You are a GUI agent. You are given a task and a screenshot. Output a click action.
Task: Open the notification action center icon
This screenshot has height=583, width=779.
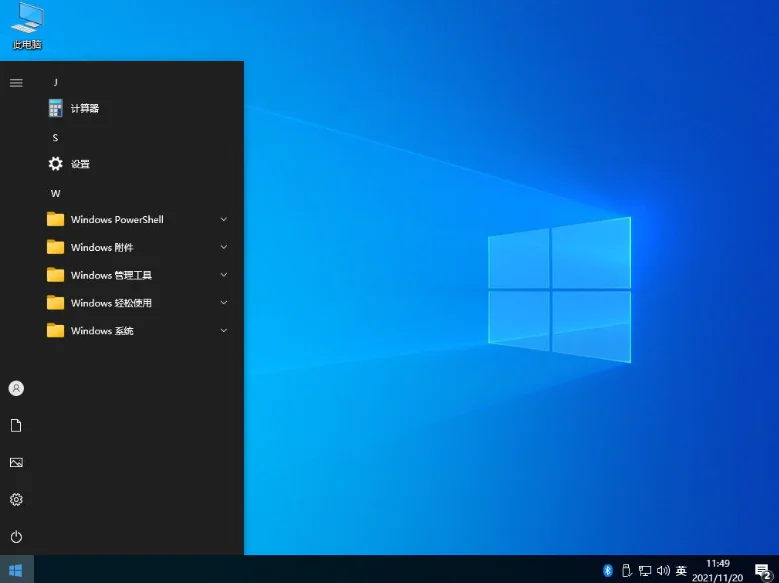763,571
